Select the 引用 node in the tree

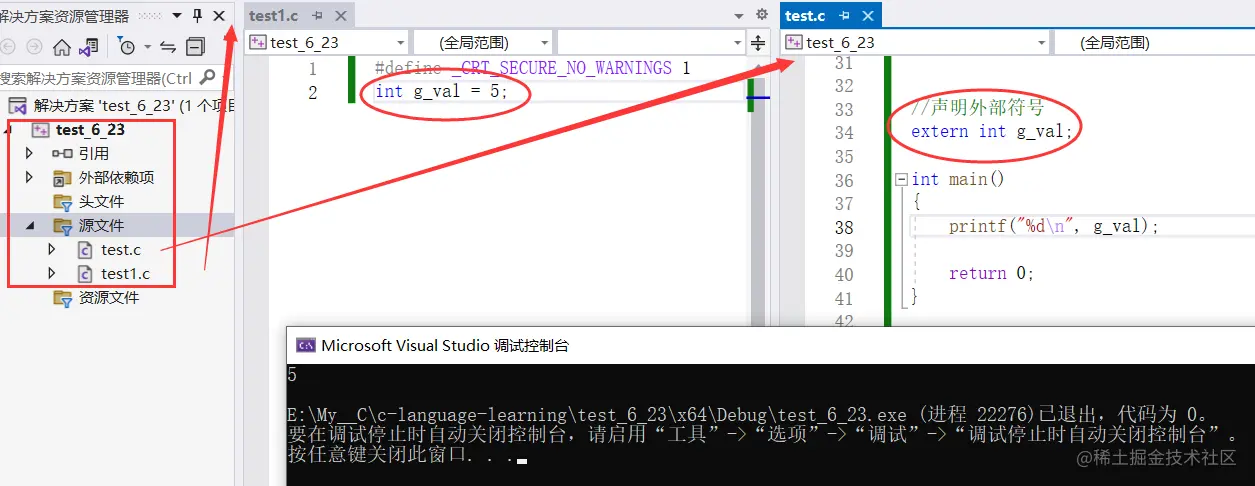pyautogui.click(x=94, y=154)
